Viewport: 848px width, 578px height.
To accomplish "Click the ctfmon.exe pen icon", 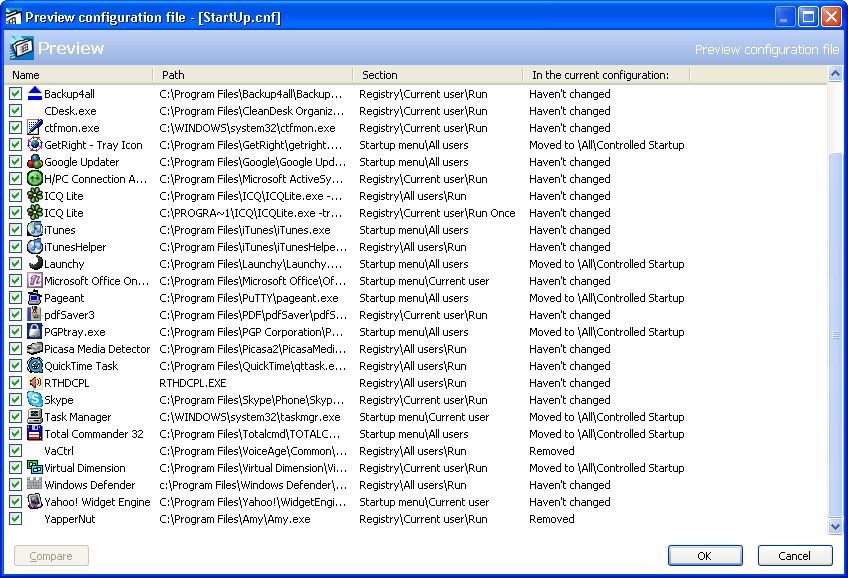I will tap(35, 128).
